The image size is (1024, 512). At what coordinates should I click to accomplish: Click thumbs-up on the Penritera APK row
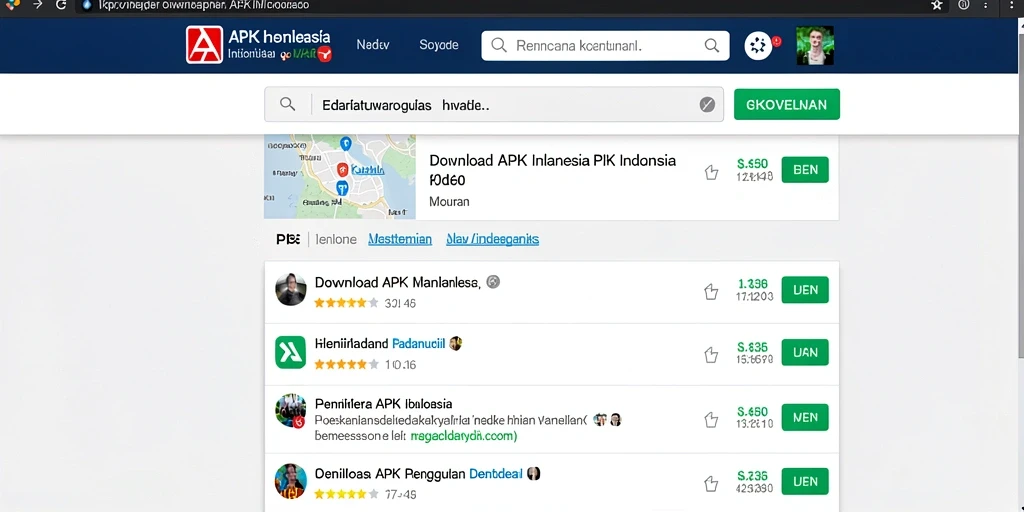[x=711, y=419]
